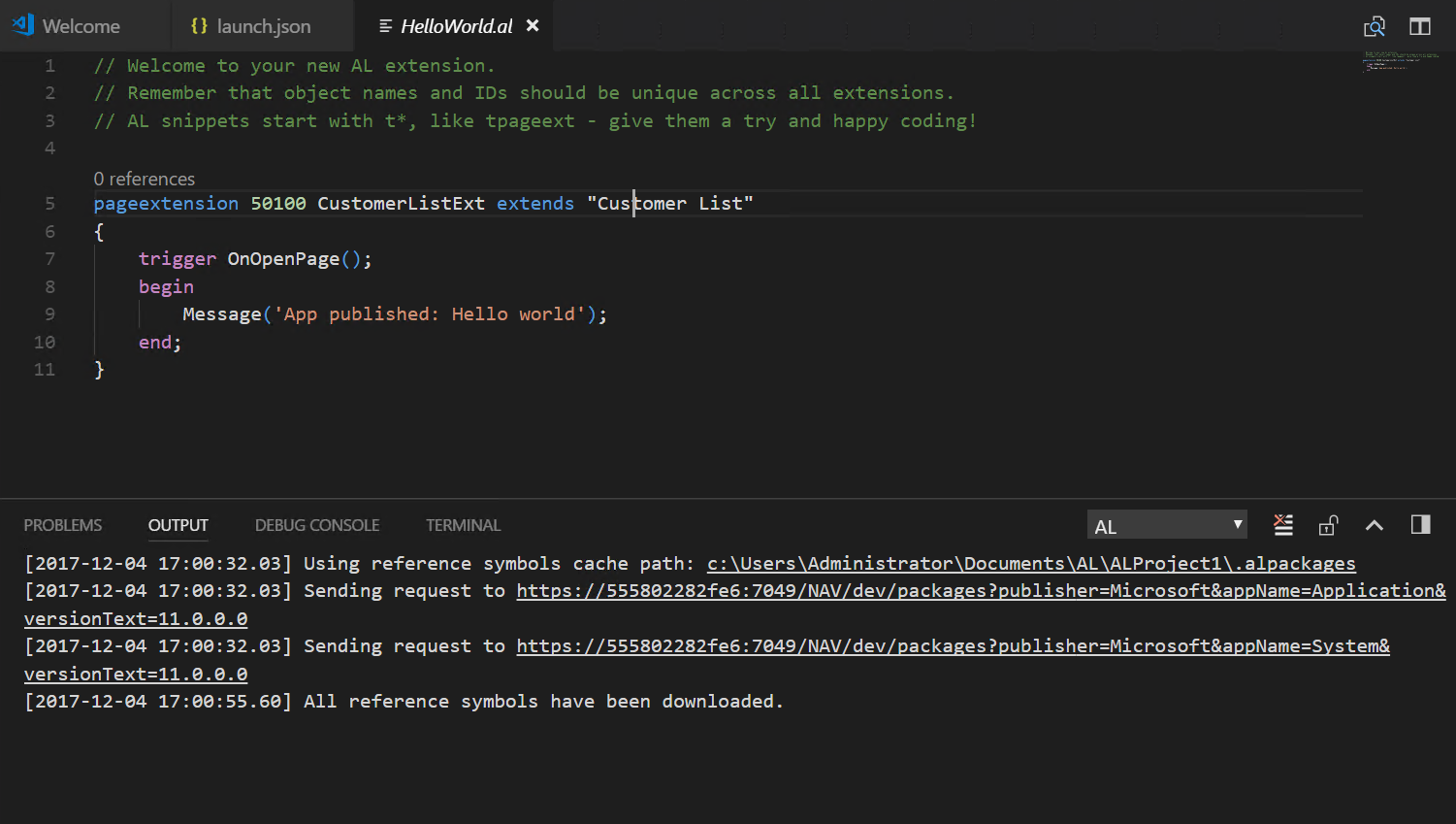Switch to the TERMINAL panel tab
This screenshot has height=824, width=1456.
(463, 524)
